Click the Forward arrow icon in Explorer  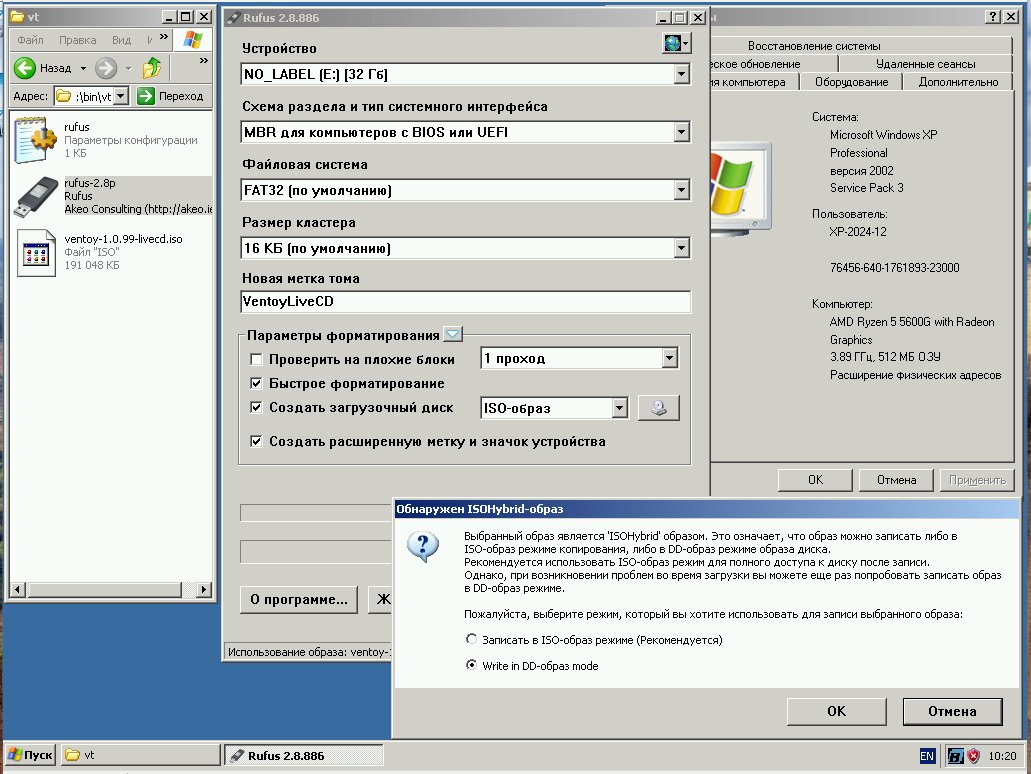(x=106, y=68)
